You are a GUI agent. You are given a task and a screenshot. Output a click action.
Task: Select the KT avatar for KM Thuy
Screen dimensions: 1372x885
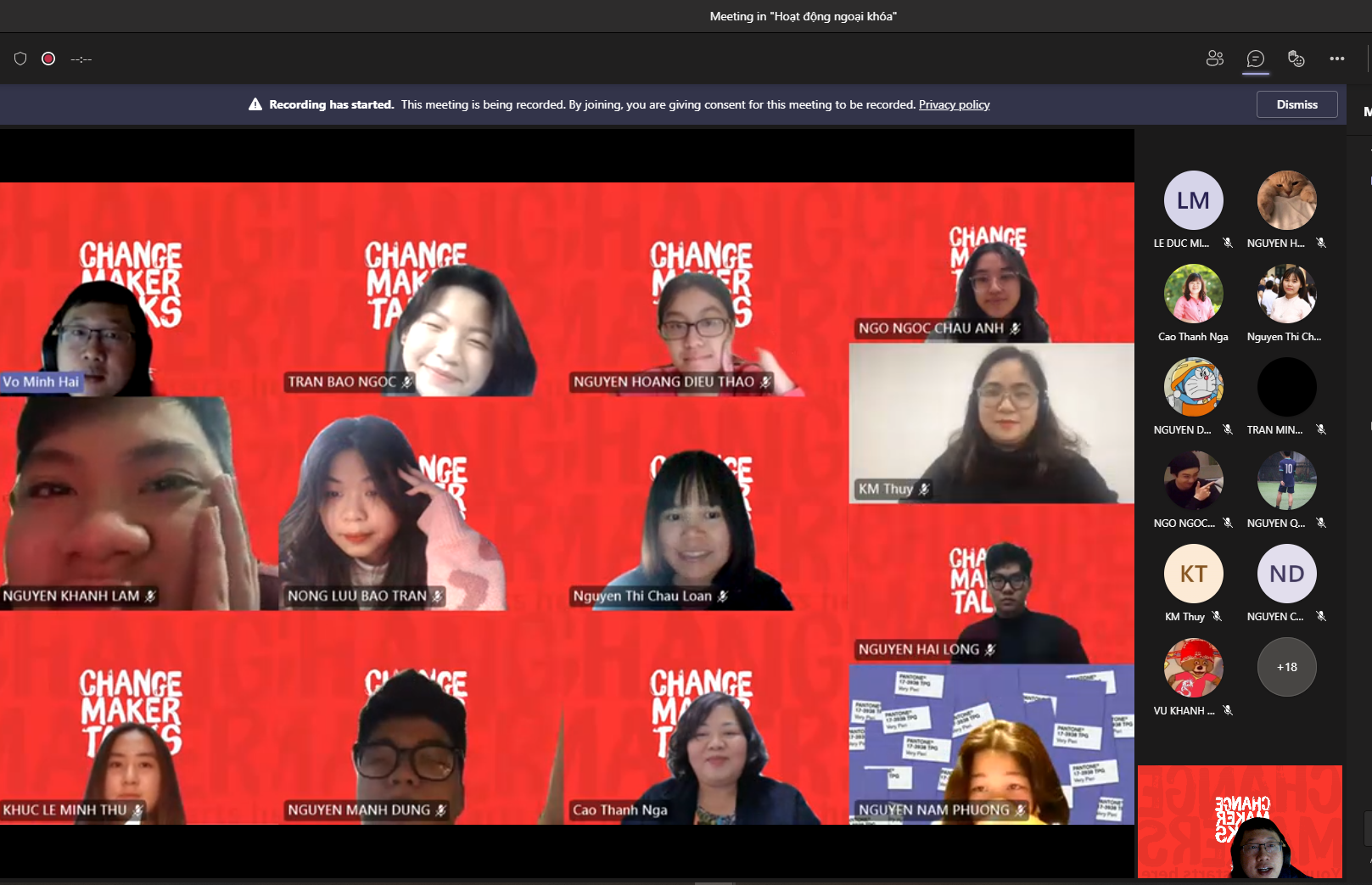(1193, 574)
